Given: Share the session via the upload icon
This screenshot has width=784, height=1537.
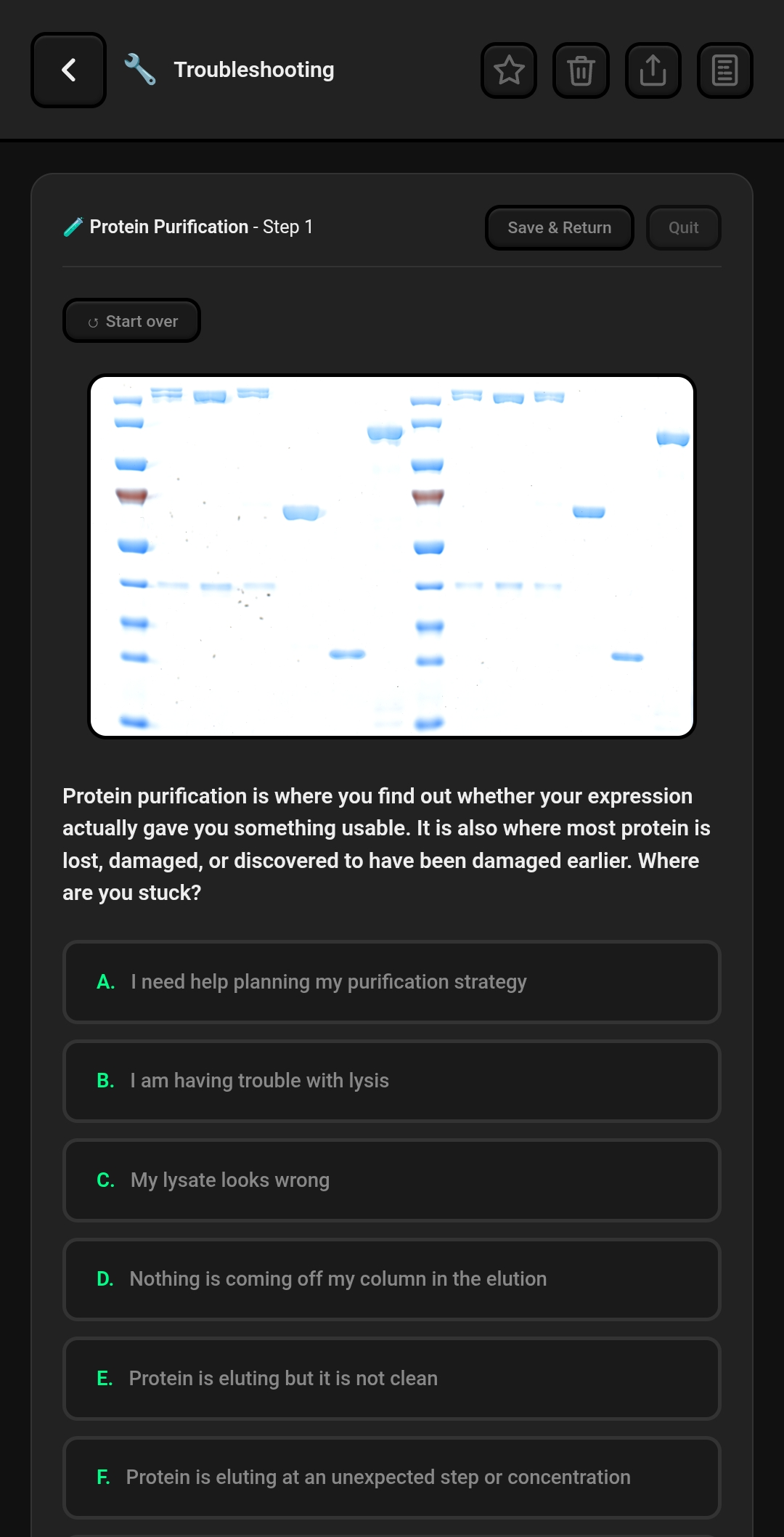Looking at the screenshot, I should [652, 70].
